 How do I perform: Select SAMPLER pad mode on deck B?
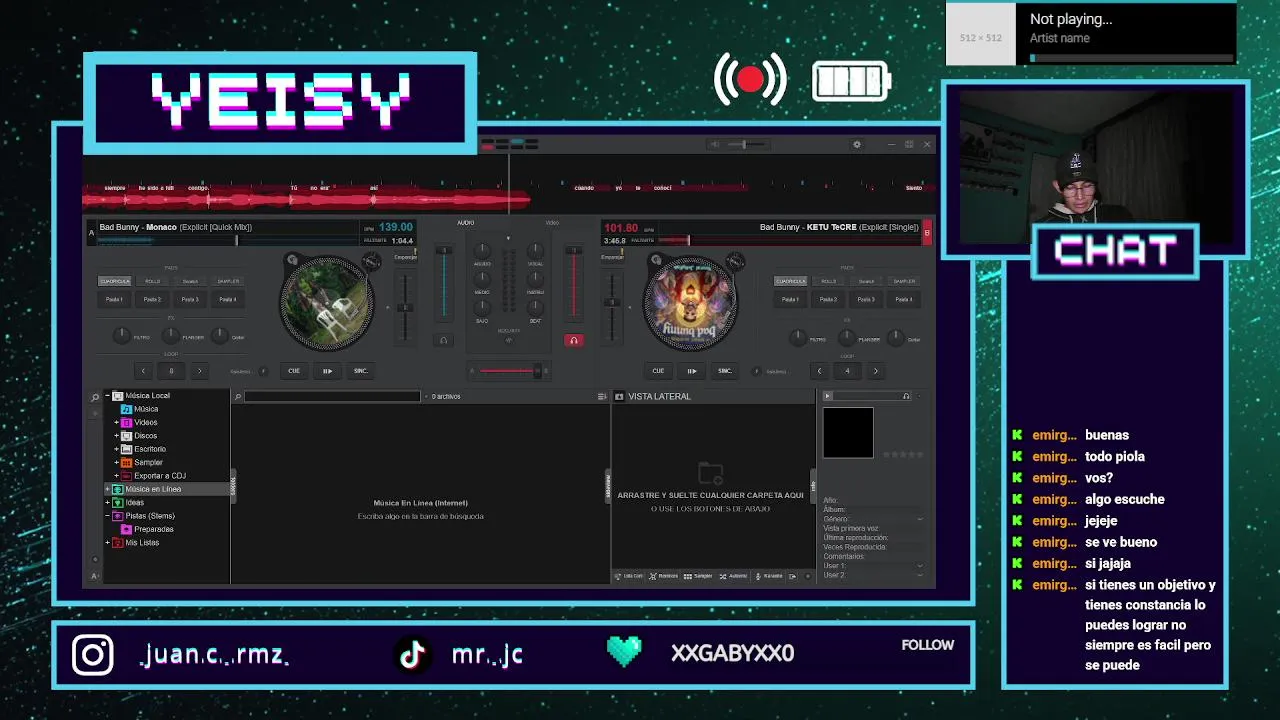(x=904, y=281)
